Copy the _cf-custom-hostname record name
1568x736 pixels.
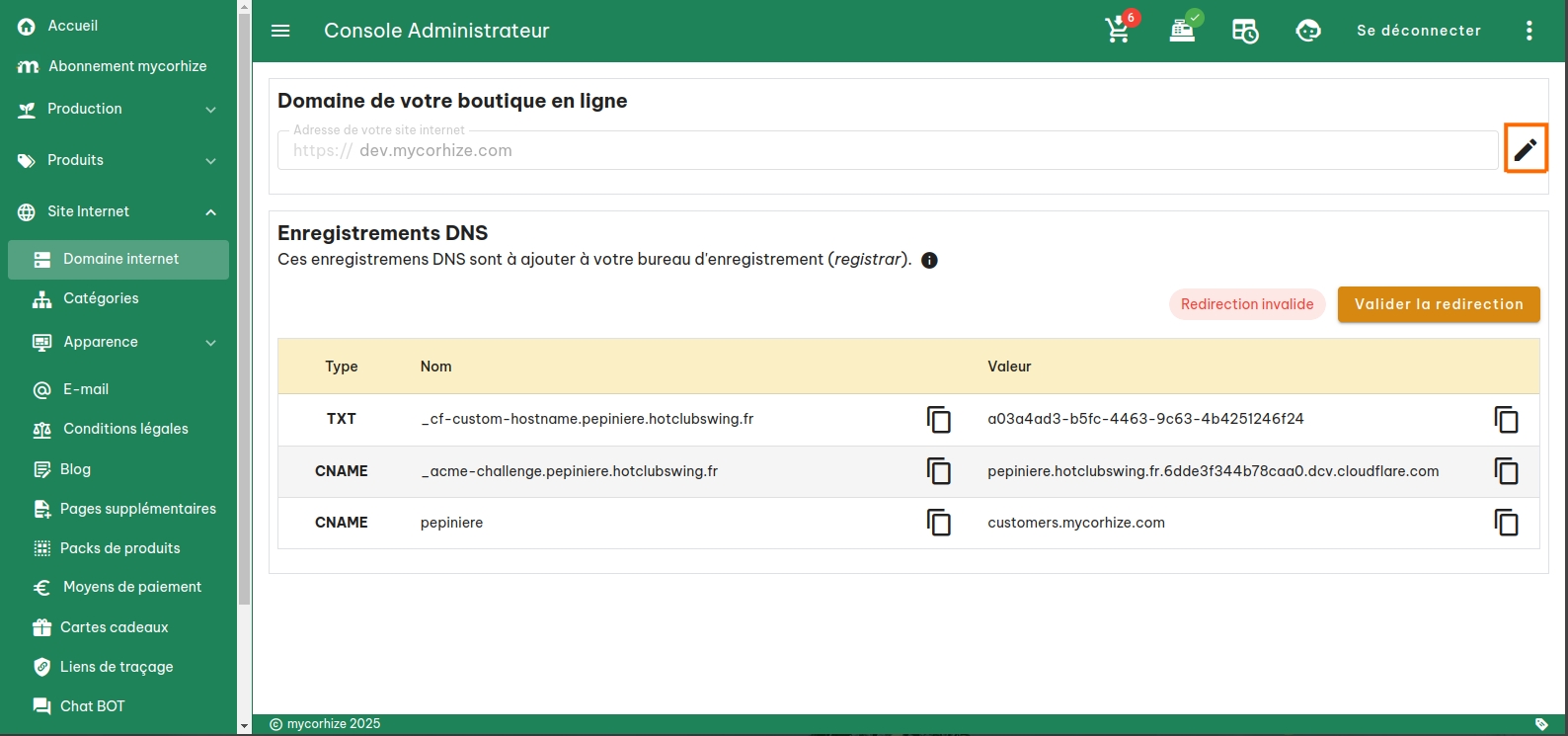click(939, 420)
